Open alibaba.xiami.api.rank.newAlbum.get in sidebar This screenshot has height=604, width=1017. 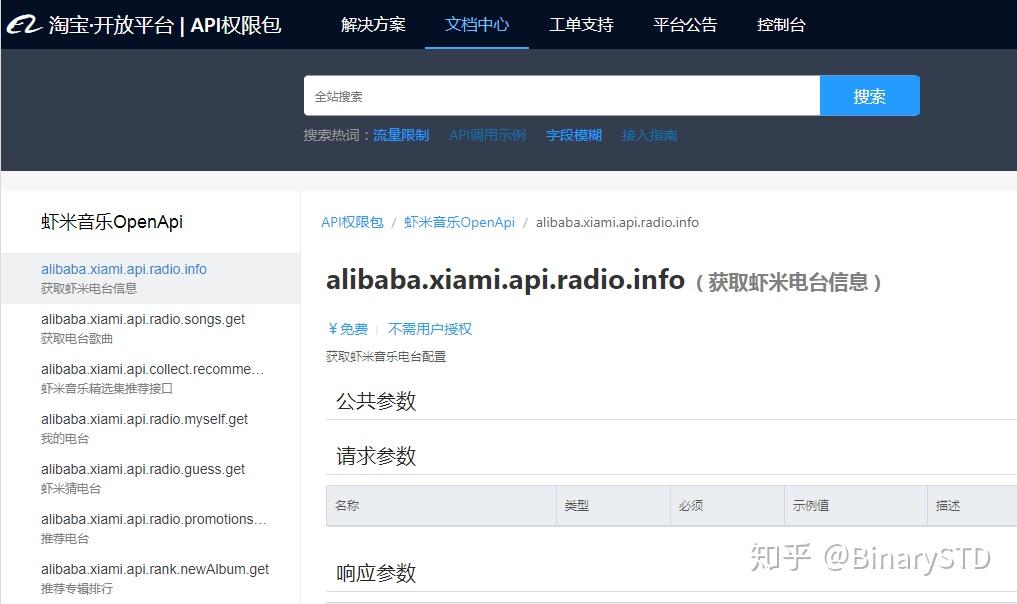[154, 569]
